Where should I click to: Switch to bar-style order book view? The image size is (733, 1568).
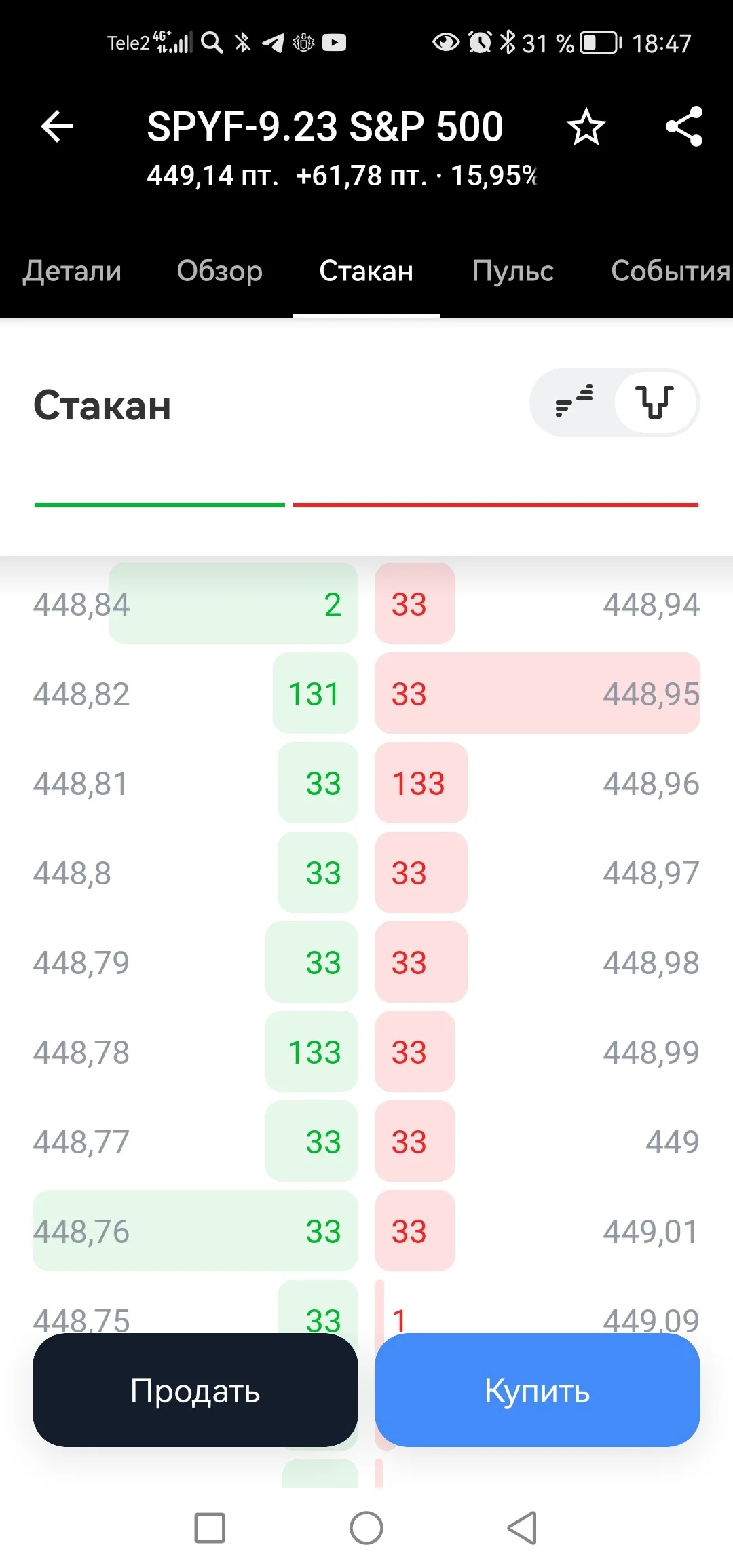pos(574,403)
